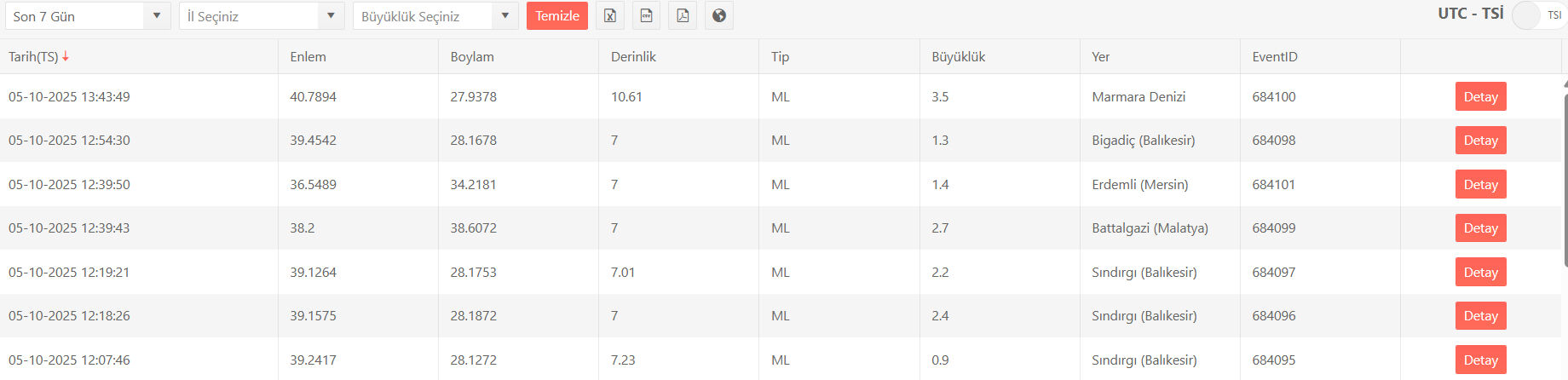Expand the İl Seçiniz province dropdown
The image size is (1568, 380).
click(261, 16)
